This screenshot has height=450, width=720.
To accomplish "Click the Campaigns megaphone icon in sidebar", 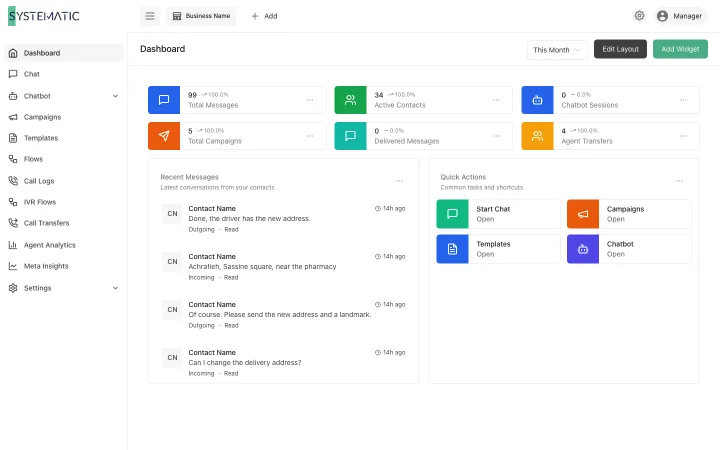I will (13, 117).
